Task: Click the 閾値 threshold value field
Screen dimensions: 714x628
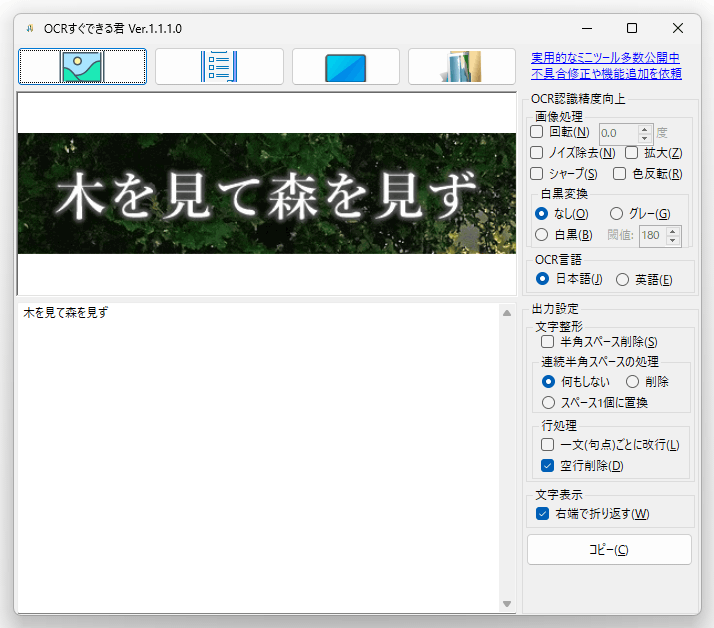Action: coord(652,235)
